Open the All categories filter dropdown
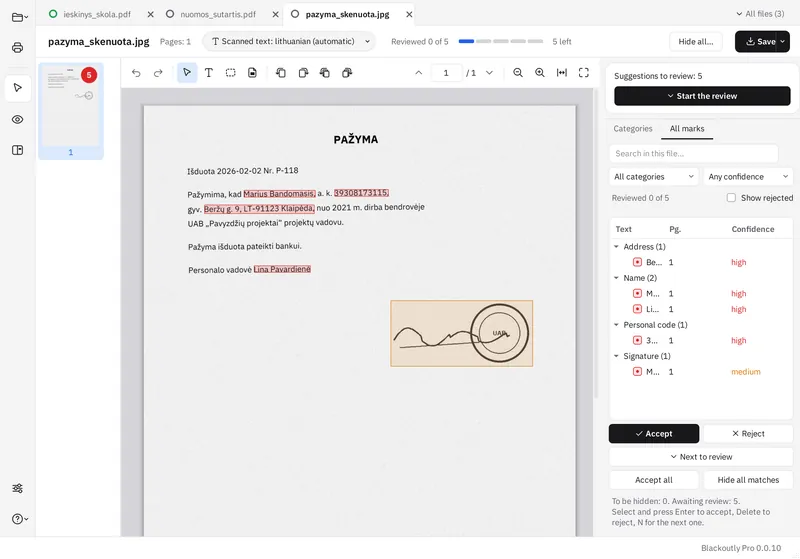The width and height of the screenshot is (800, 559). (654, 176)
